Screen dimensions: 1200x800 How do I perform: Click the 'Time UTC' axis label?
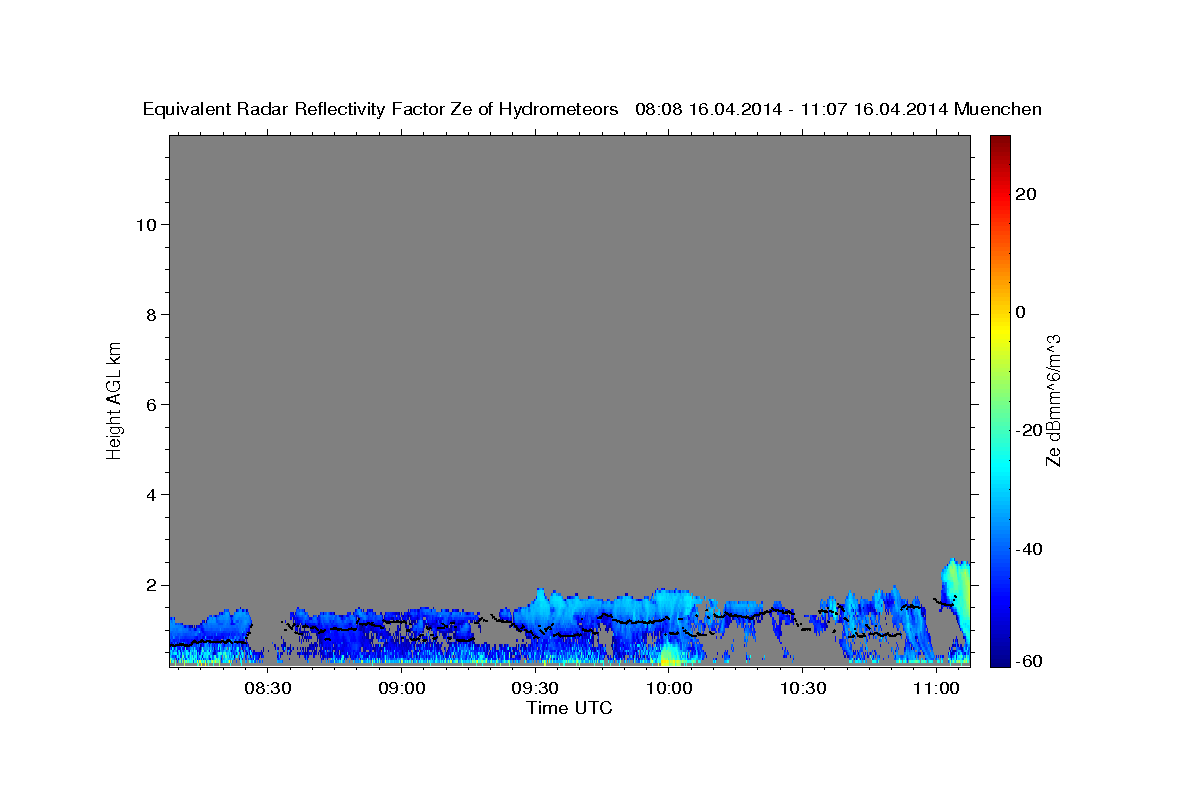click(x=569, y=708)
